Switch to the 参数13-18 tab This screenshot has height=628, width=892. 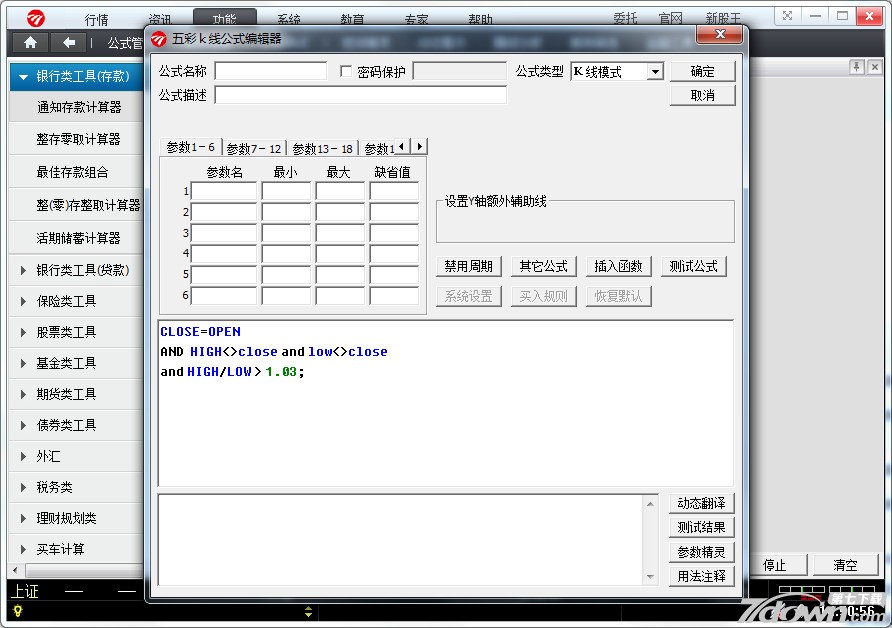coord(323,149)
